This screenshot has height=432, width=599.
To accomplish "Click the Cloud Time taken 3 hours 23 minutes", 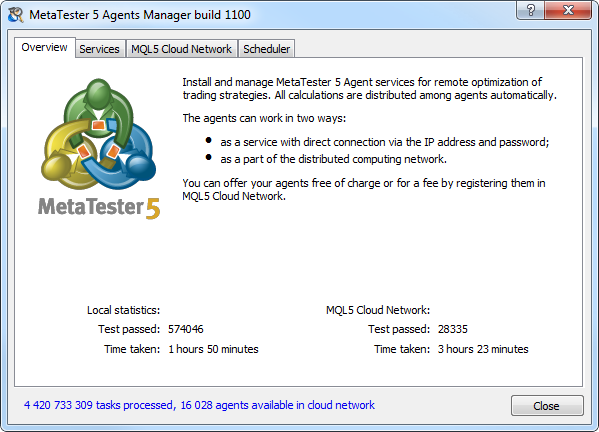I will pyautogui.click(x=483, y=349).
